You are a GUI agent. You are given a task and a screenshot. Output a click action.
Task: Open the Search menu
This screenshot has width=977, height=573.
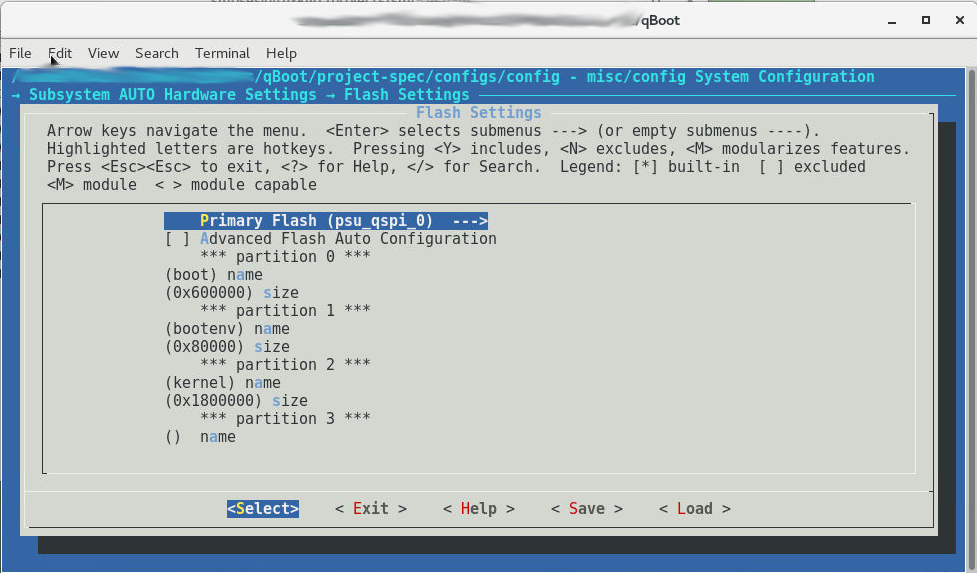157,53
